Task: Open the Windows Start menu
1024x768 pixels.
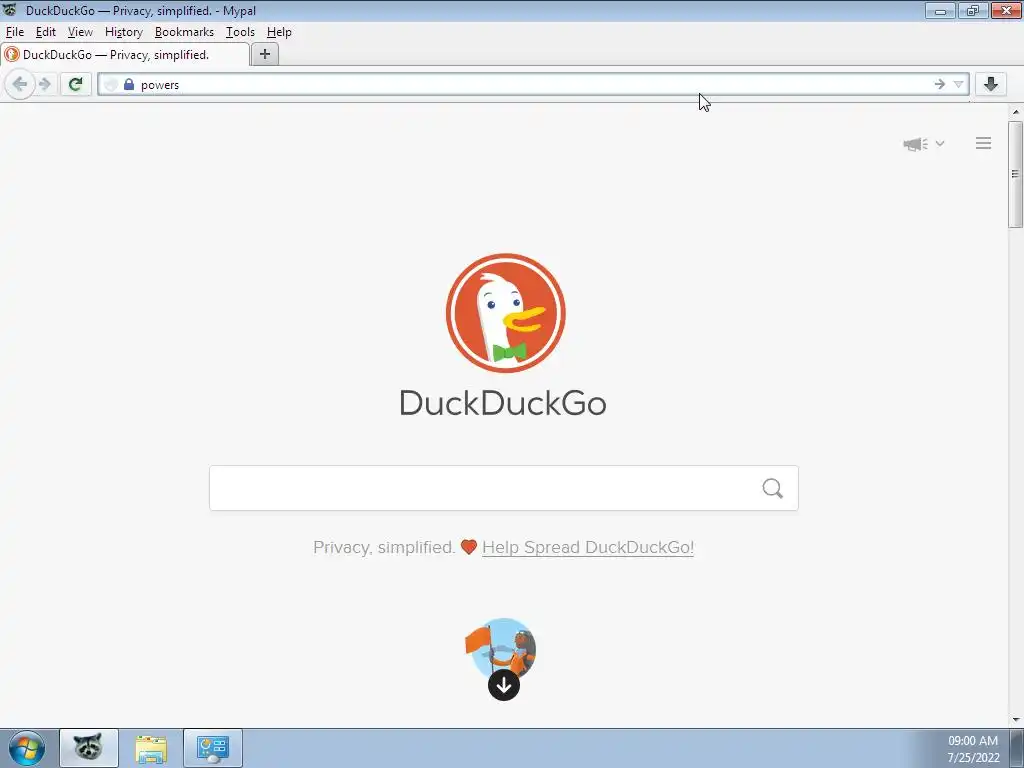Action: [x=27, y=748]
